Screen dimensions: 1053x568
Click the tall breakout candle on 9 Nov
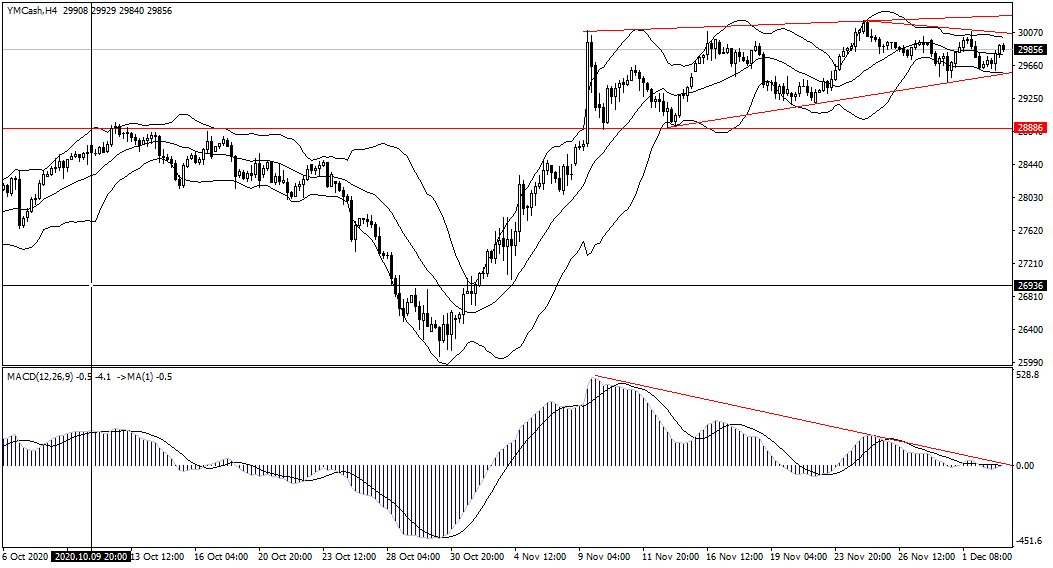point(588,80)
